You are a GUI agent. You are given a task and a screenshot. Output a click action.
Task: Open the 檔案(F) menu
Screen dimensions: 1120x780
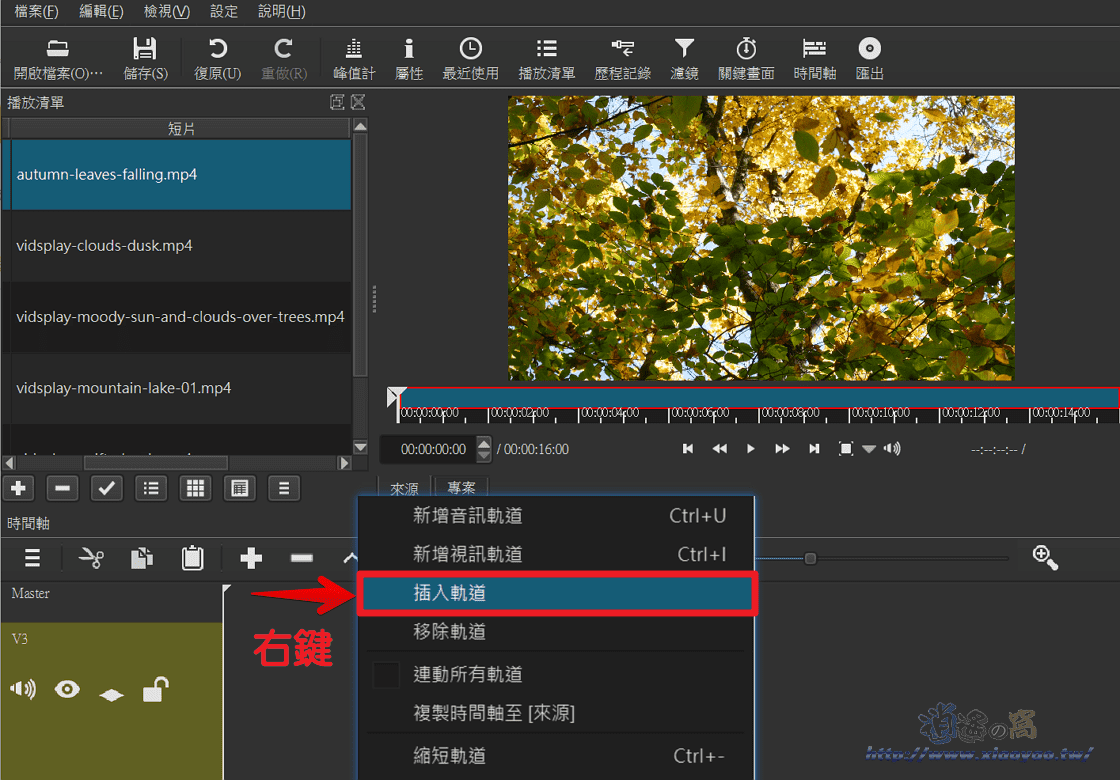[37, 11]
